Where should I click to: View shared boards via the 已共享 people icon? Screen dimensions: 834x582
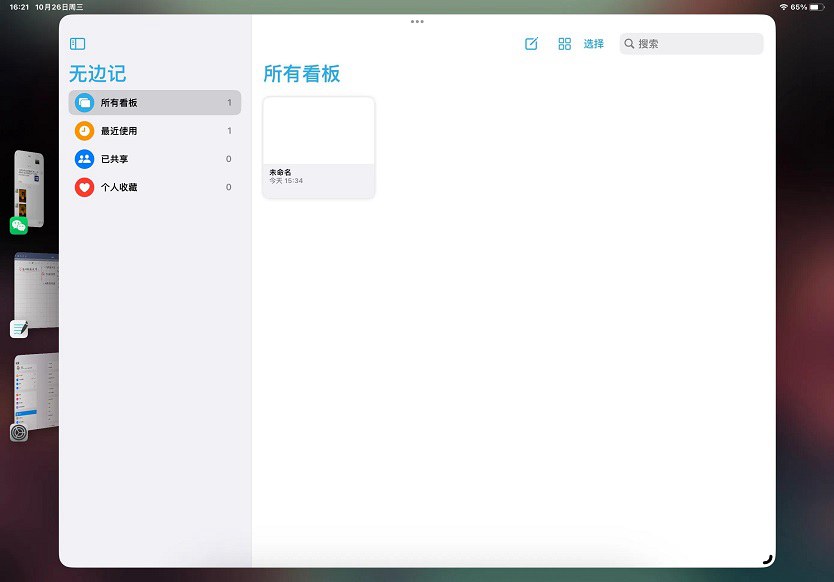tap(84, 158)
